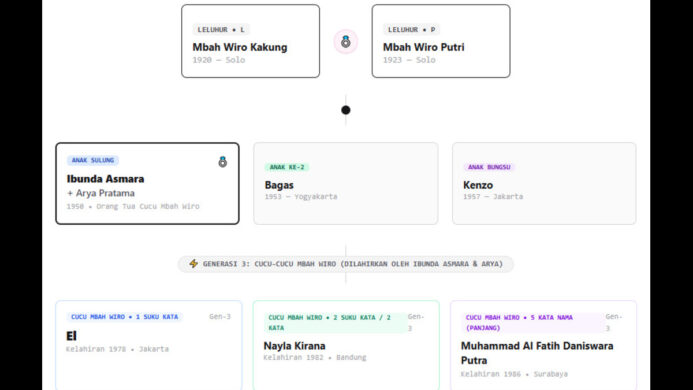693x390 pixels.
Task: Click the lightning icon in the Generasi 3 banner
Action: [x=194, y=264]
